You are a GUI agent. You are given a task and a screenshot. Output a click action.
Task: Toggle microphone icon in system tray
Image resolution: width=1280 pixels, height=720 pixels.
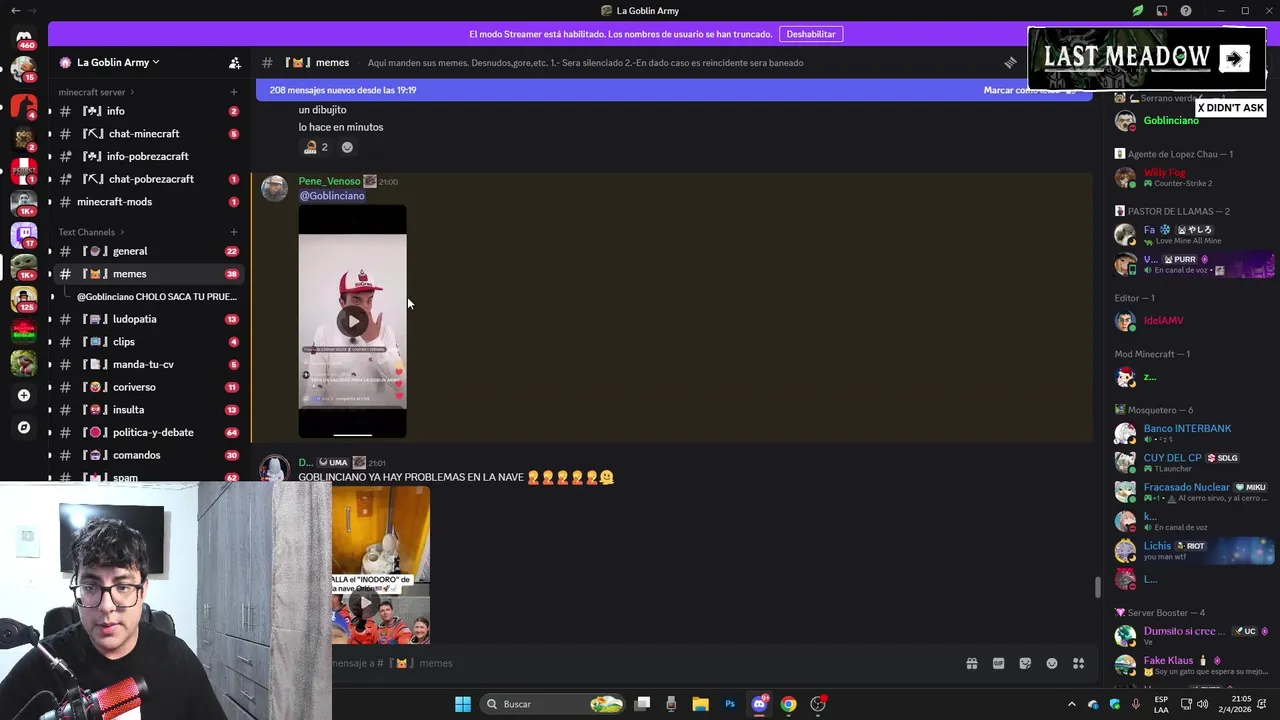(x=1136, y=704)
